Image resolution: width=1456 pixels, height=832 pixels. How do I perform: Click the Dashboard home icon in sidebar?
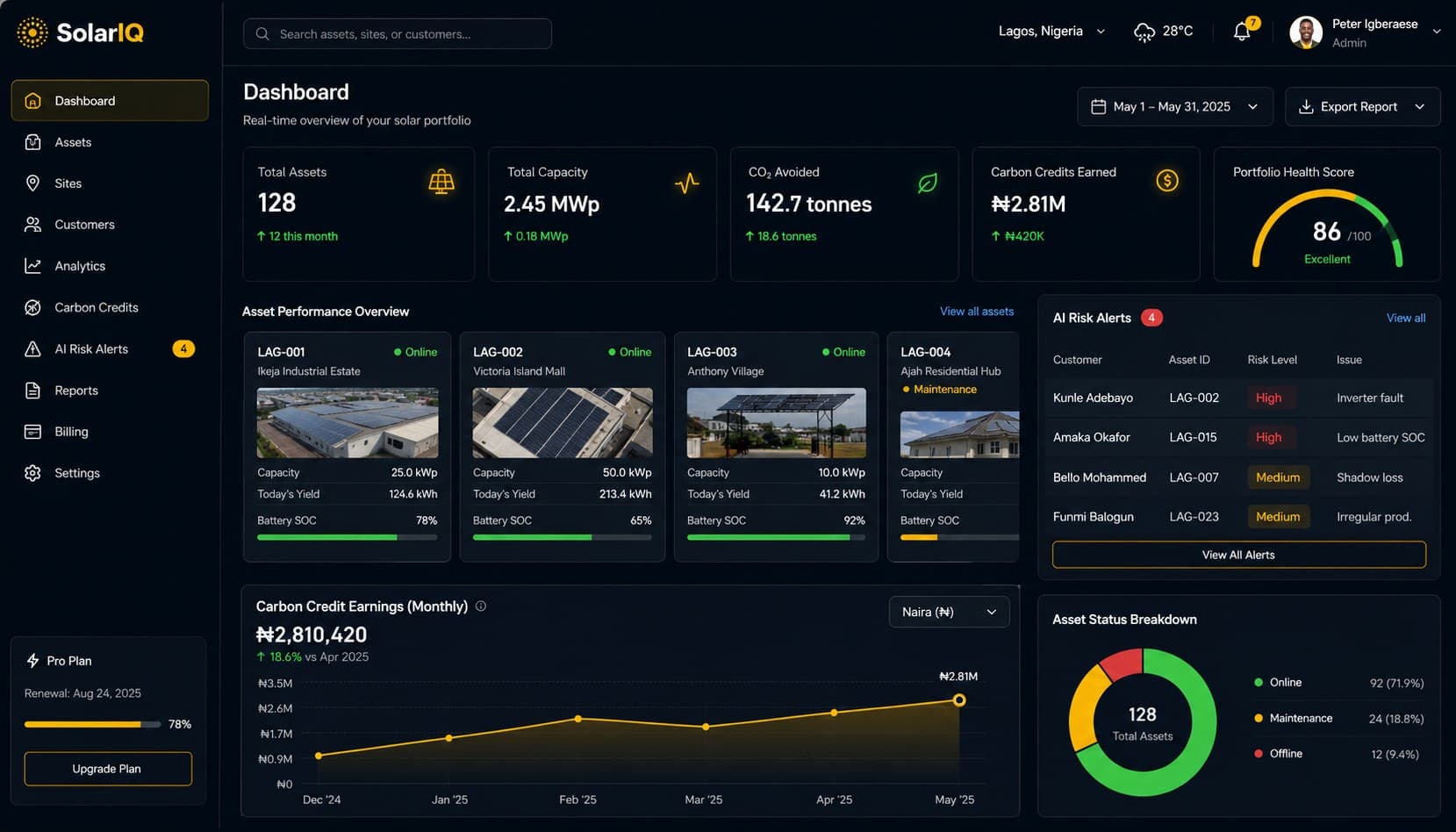pyautogui.click(x=32, y=101)
